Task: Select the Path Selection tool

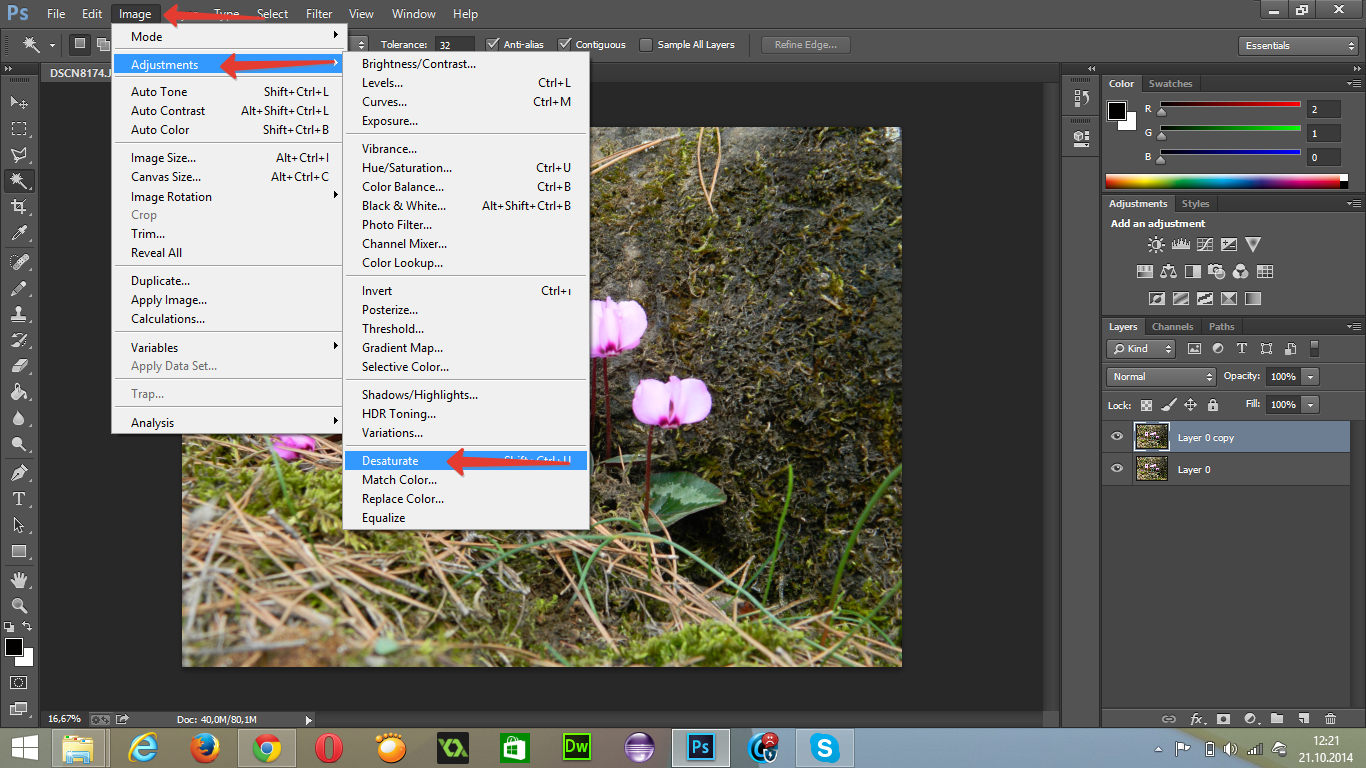Action: 19,525
